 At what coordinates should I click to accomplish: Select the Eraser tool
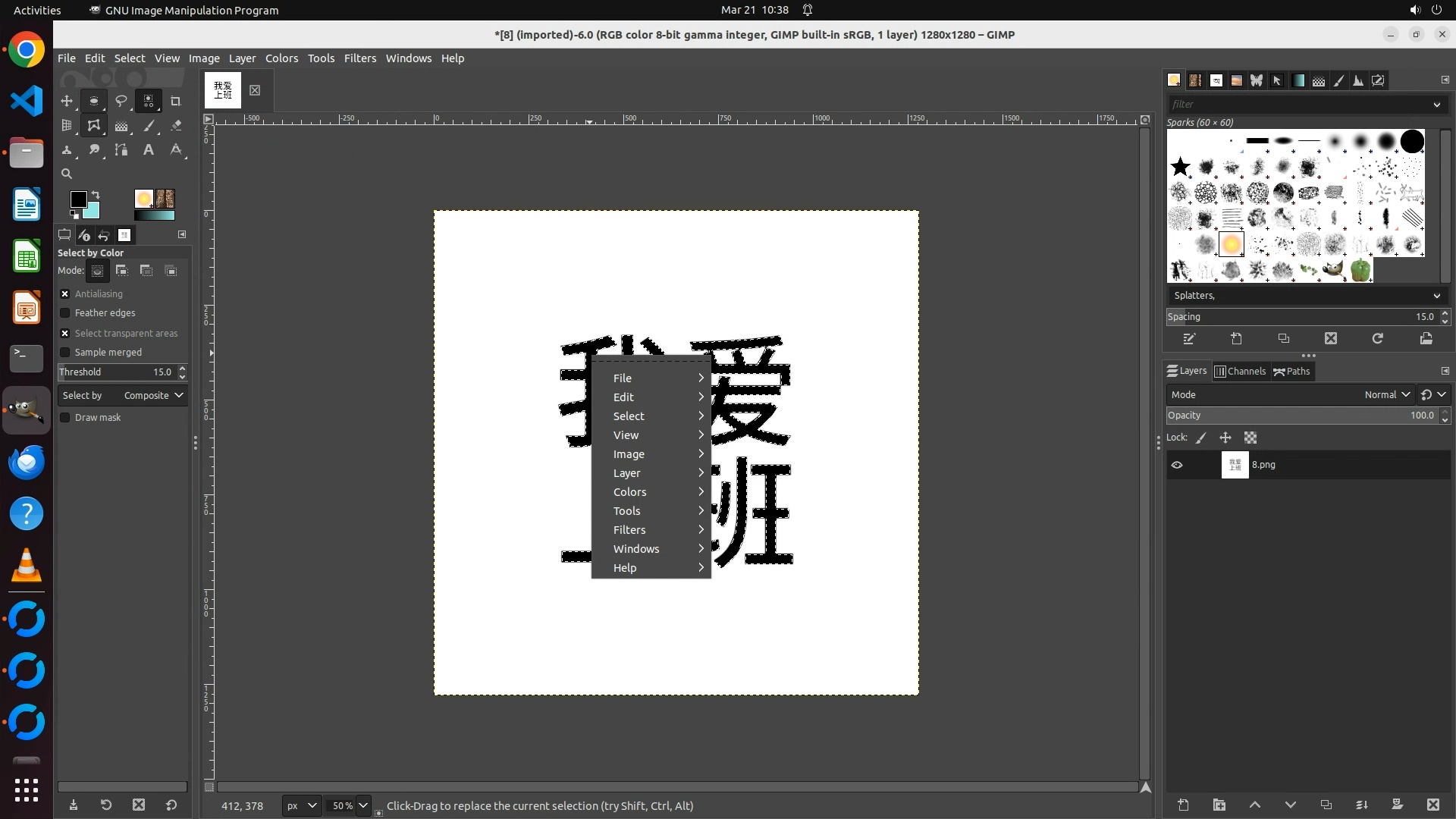176,126
